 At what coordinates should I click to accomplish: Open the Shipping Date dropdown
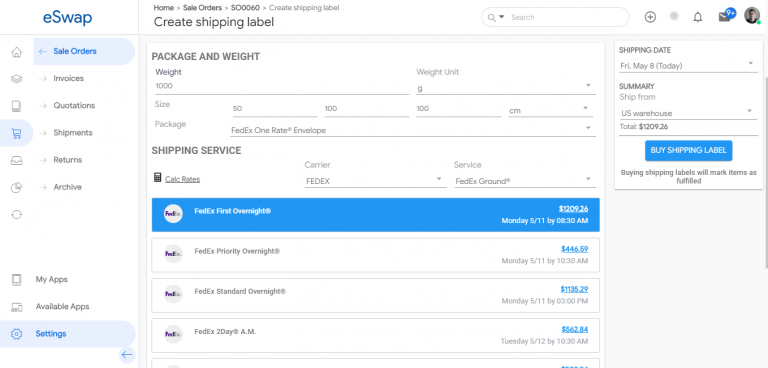tap(688, 65)
